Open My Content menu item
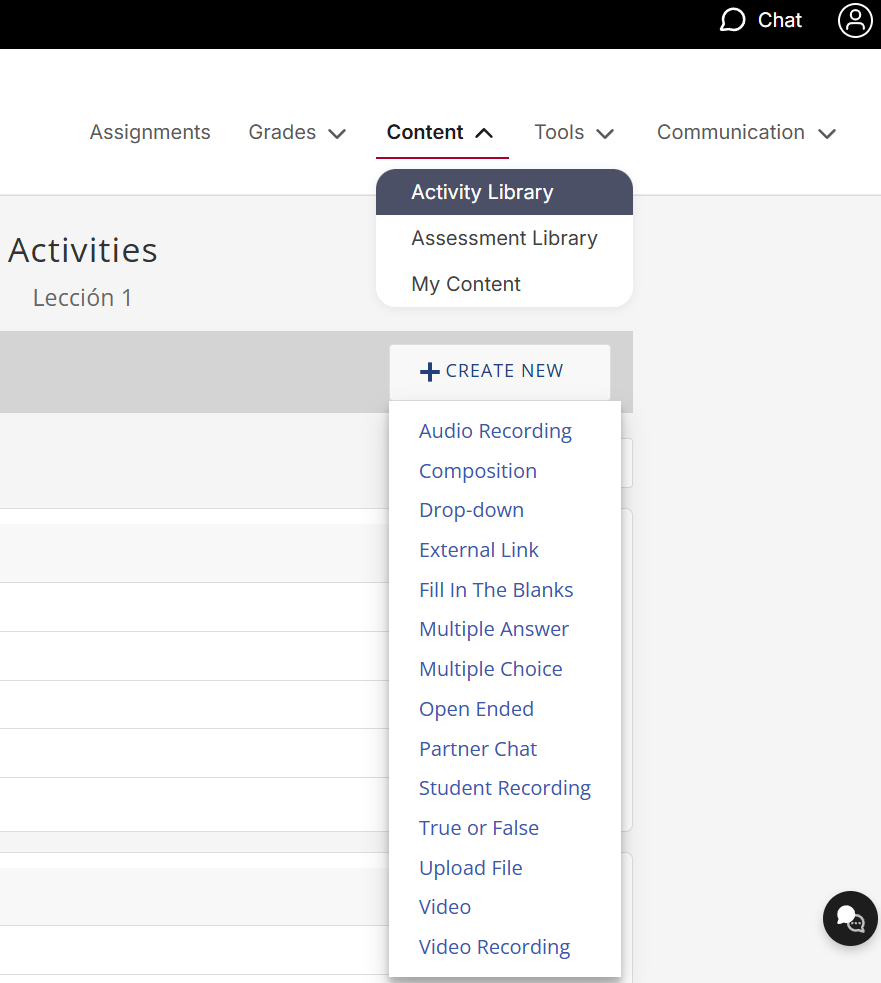Viewport: 881px width, 983px height. point(504,284)
